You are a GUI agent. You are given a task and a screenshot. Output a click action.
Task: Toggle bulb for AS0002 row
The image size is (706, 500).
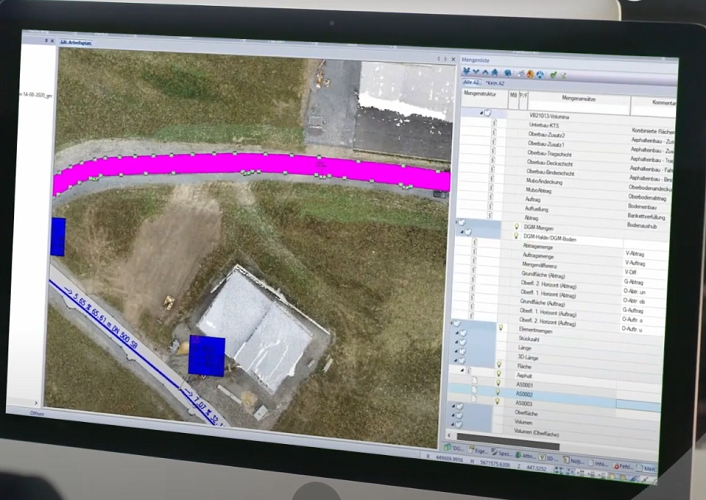[498, 392]
